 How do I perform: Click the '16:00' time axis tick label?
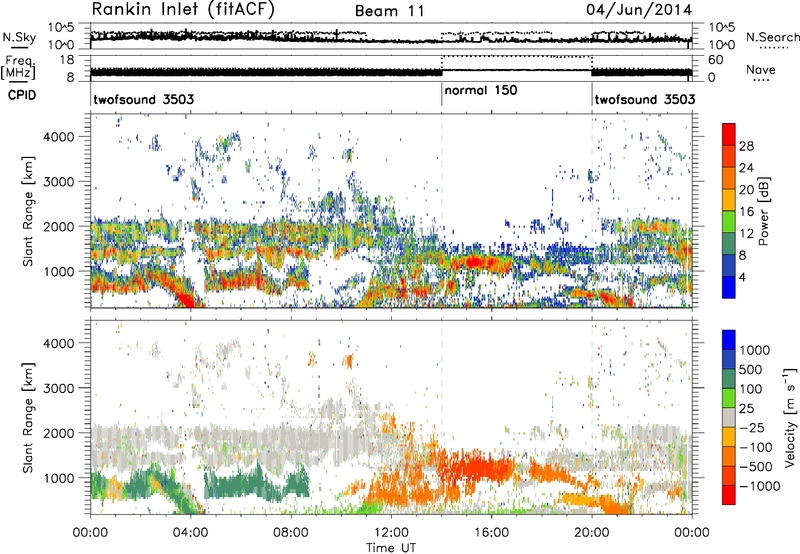click(491, 533)
